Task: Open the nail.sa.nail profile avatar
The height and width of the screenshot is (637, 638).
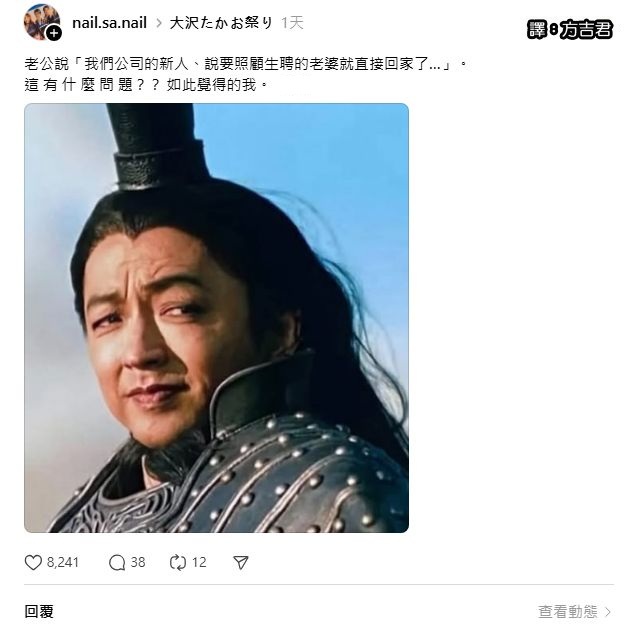Action: (x=42, y=22)
